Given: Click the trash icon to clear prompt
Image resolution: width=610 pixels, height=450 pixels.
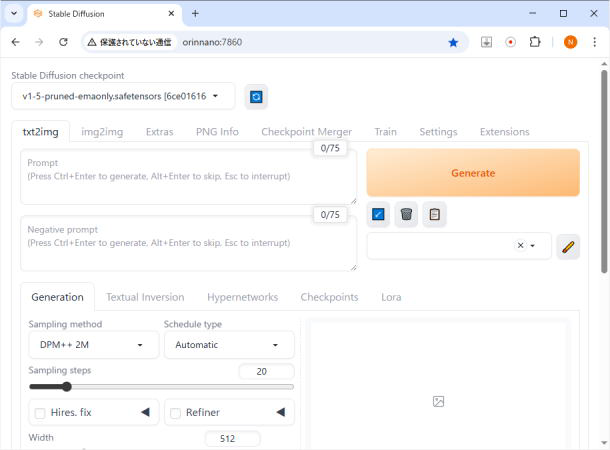Looking at the screenshot, I should tap(406, 214).
